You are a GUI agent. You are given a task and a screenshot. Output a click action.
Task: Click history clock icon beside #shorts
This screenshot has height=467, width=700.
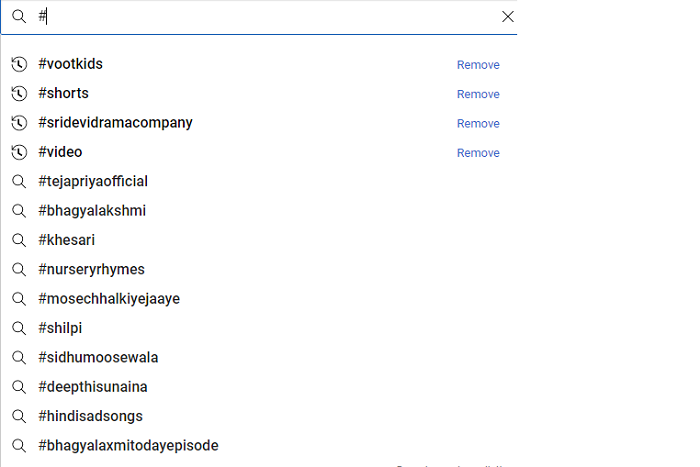click(x=19, y=93)
